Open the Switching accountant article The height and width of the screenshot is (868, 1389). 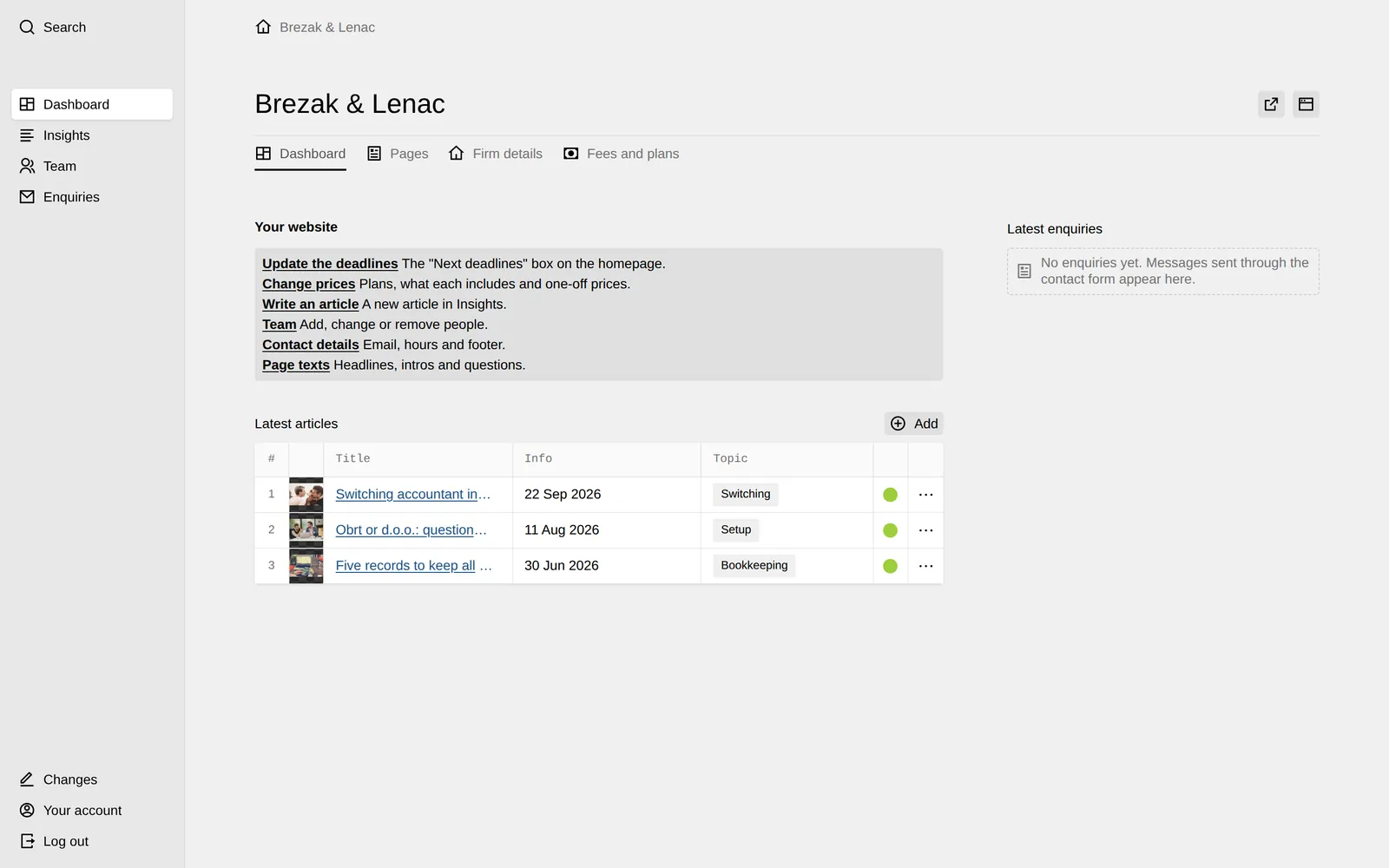413,494
